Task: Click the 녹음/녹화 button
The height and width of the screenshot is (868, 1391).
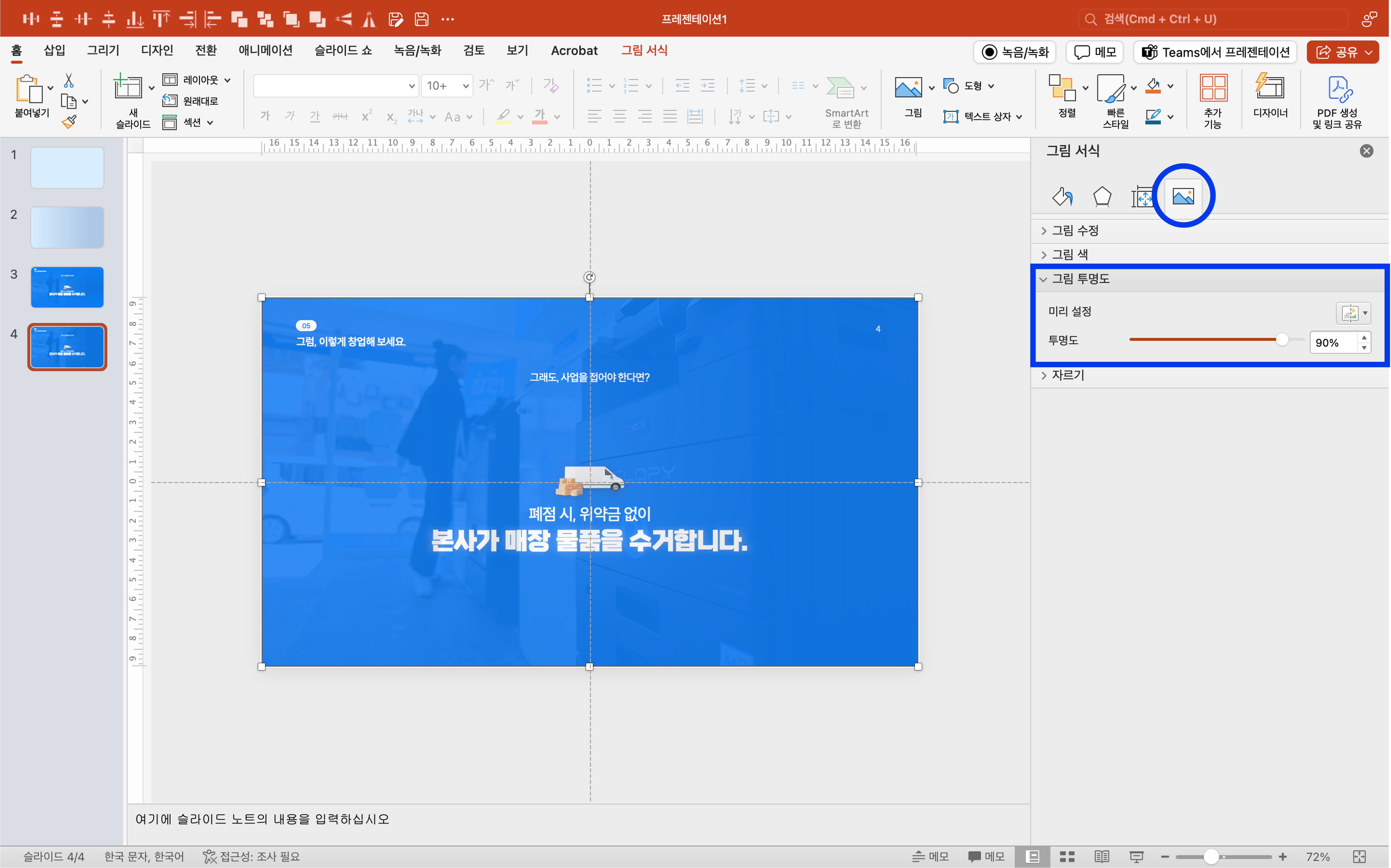Action: (x=1015, y=52)
